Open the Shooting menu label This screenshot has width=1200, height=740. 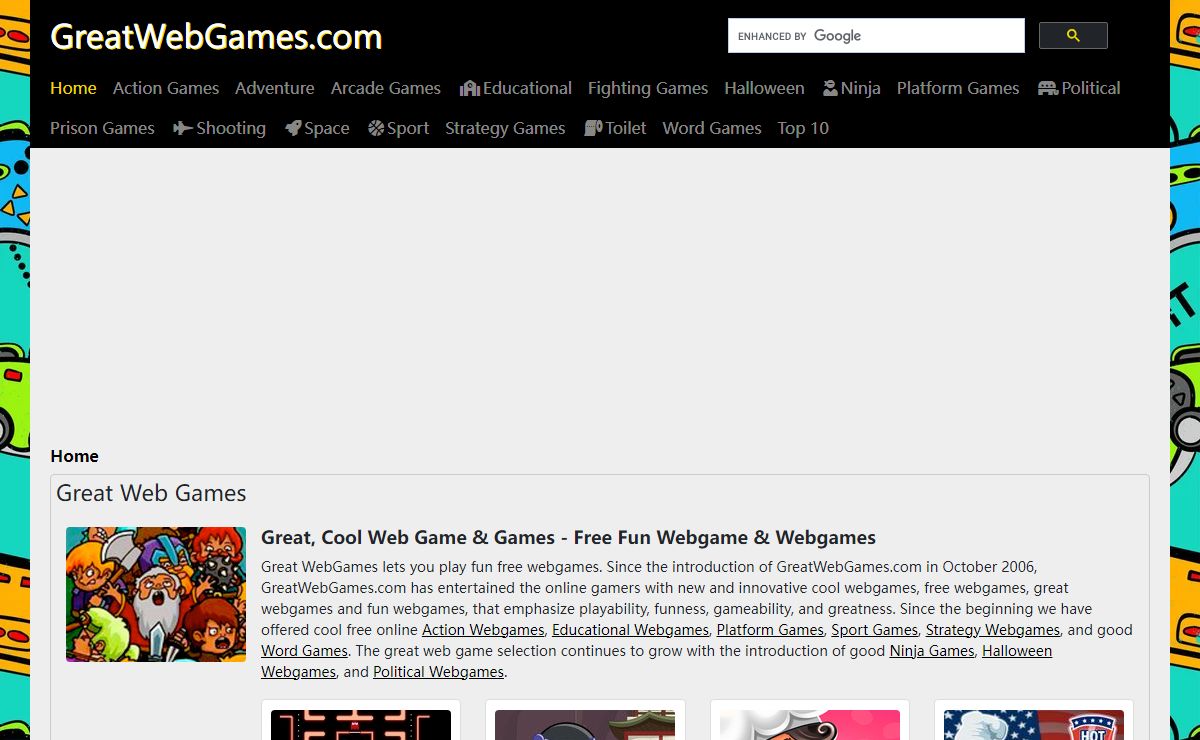click(231, 128)
